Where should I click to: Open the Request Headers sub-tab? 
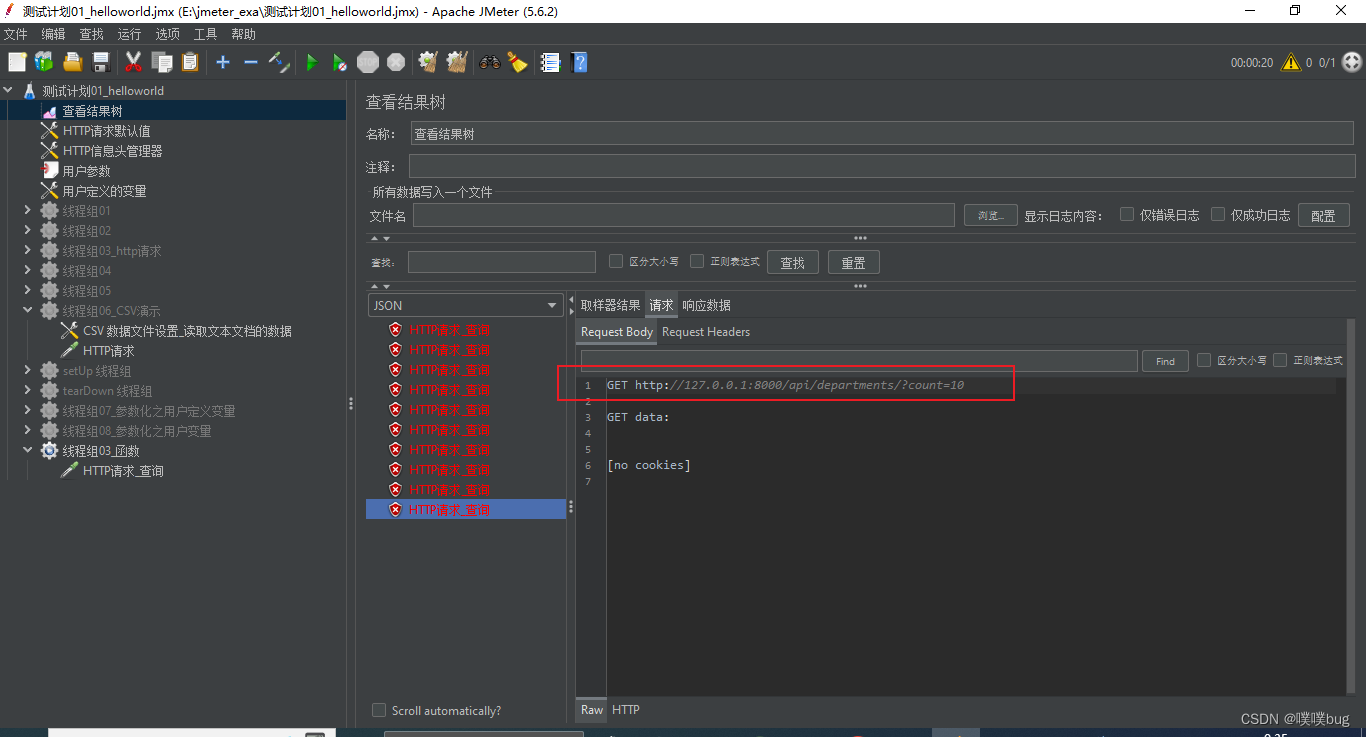point(706,332)
